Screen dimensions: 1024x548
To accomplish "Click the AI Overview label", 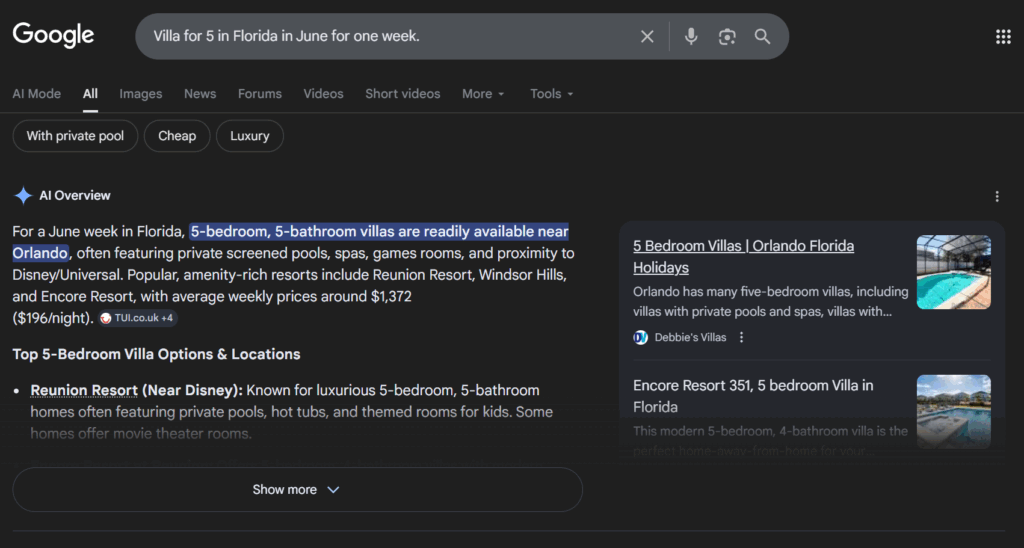I will pos(74,195).
